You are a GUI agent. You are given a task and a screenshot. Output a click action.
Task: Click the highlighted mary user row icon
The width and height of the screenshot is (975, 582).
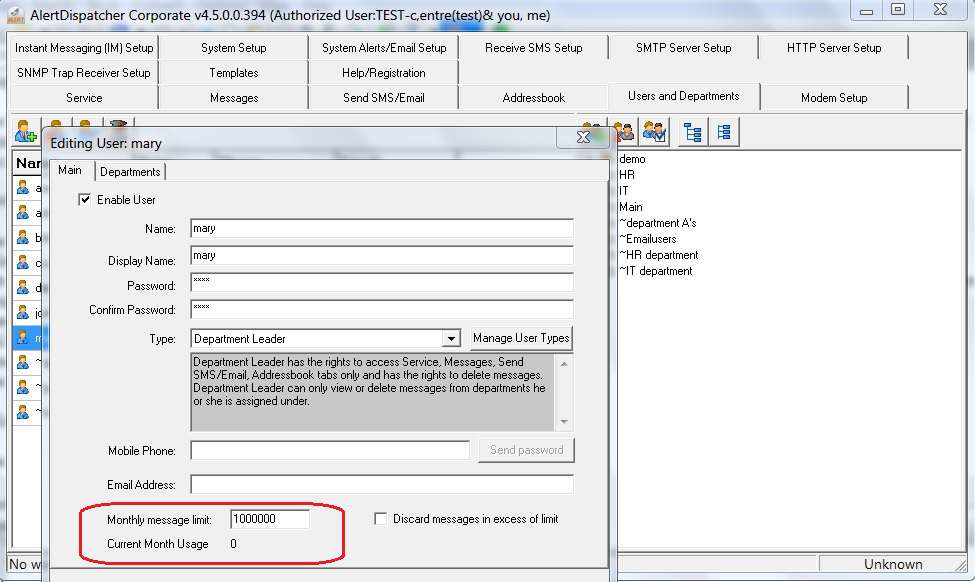click(x=23, y=337)
